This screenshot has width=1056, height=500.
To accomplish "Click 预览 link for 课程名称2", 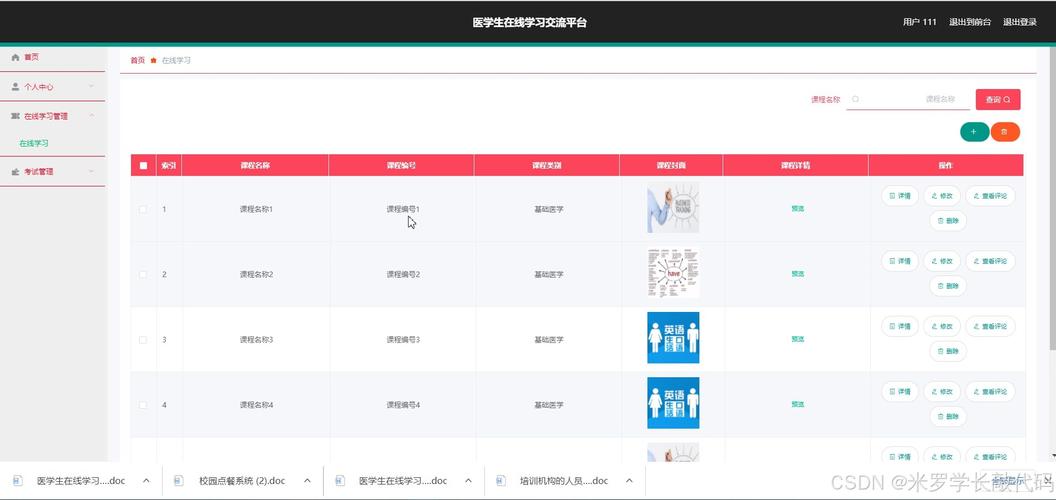I will (x=797, y=274).
